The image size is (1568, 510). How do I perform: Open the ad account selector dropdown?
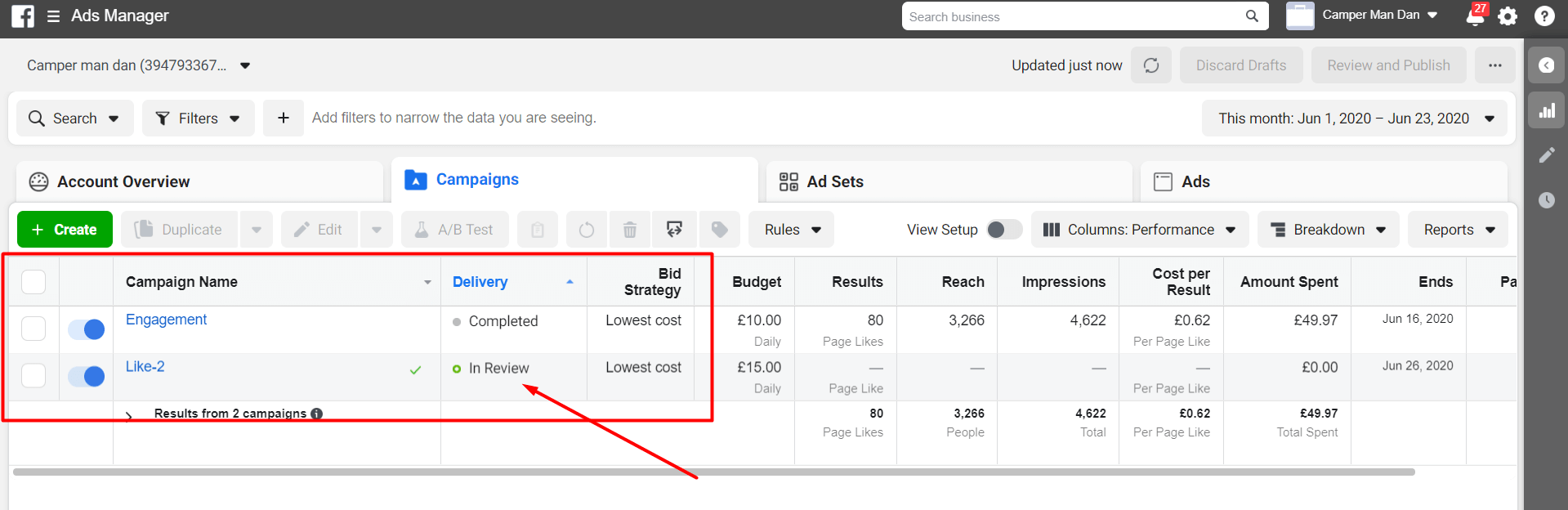[138, 65]
